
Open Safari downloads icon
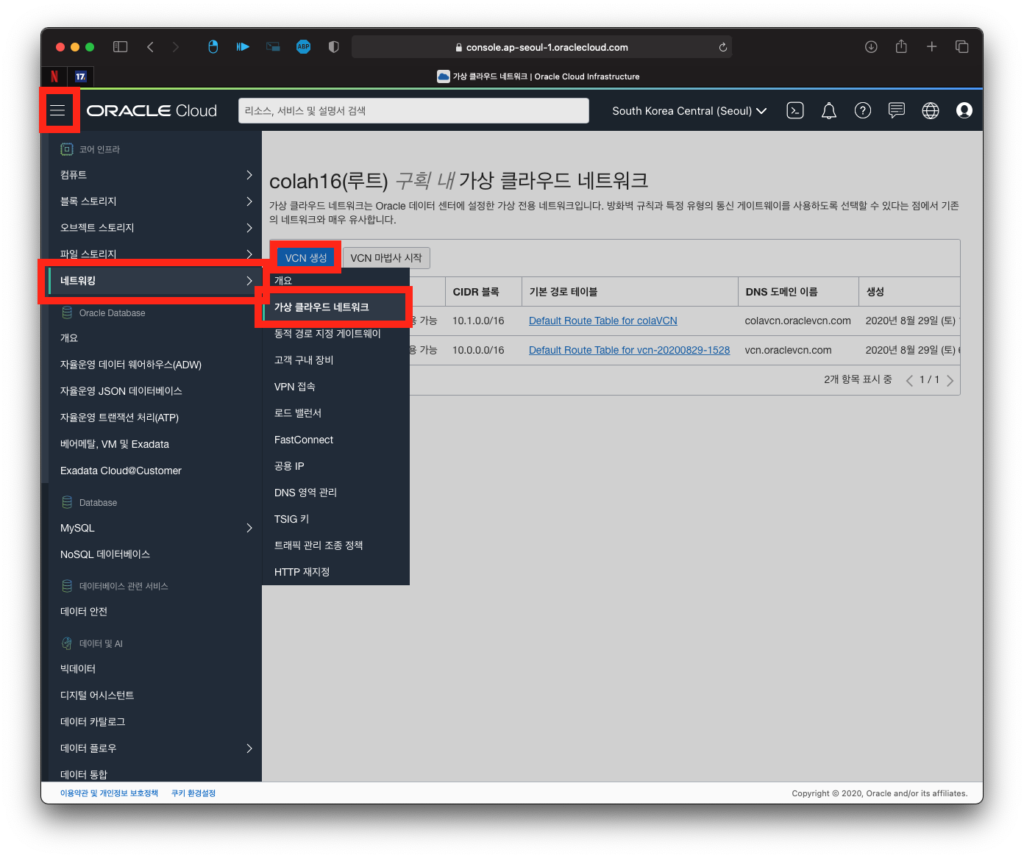871,47
